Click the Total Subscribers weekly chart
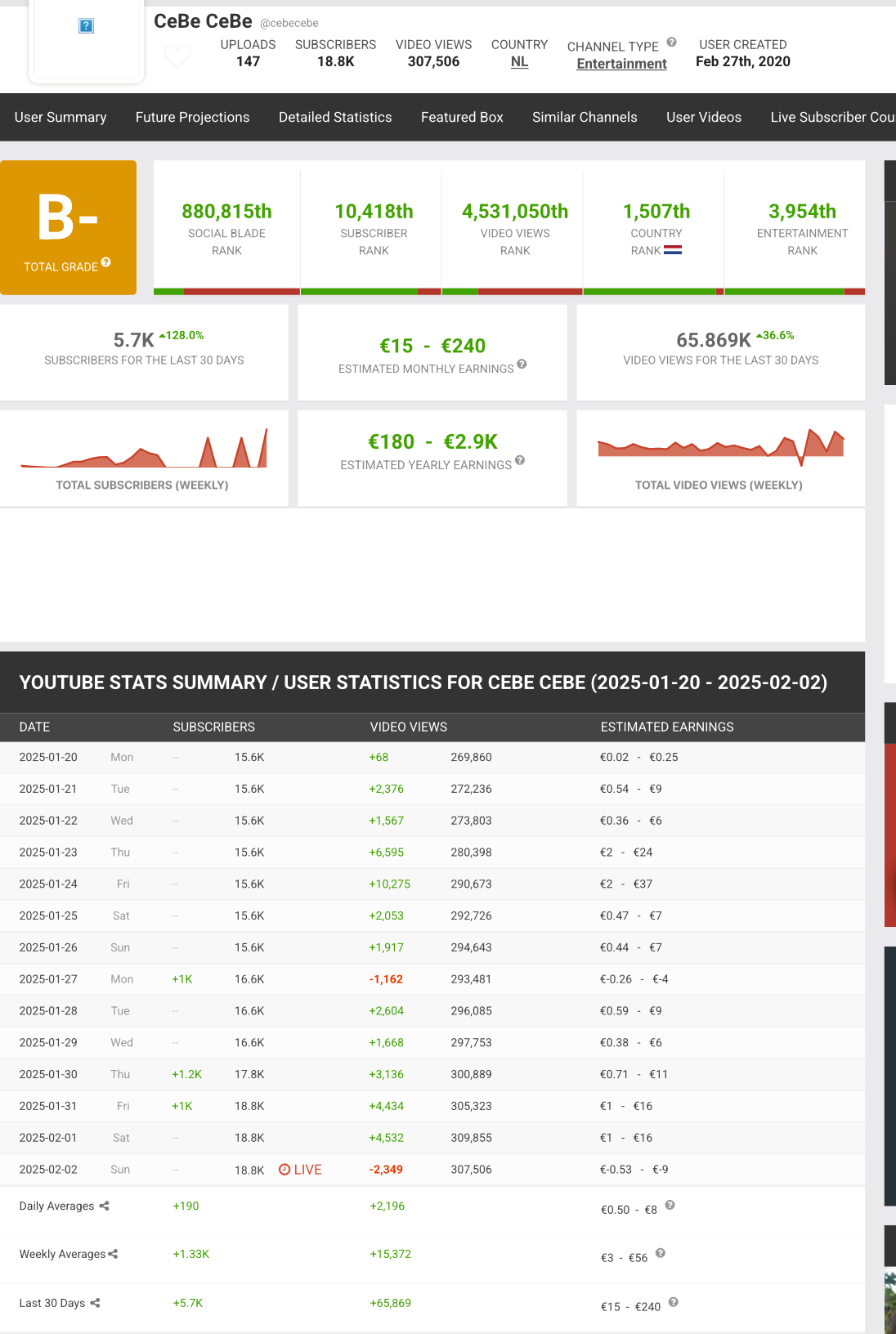Screen dimensions: 896x1334 pos(144,448)
